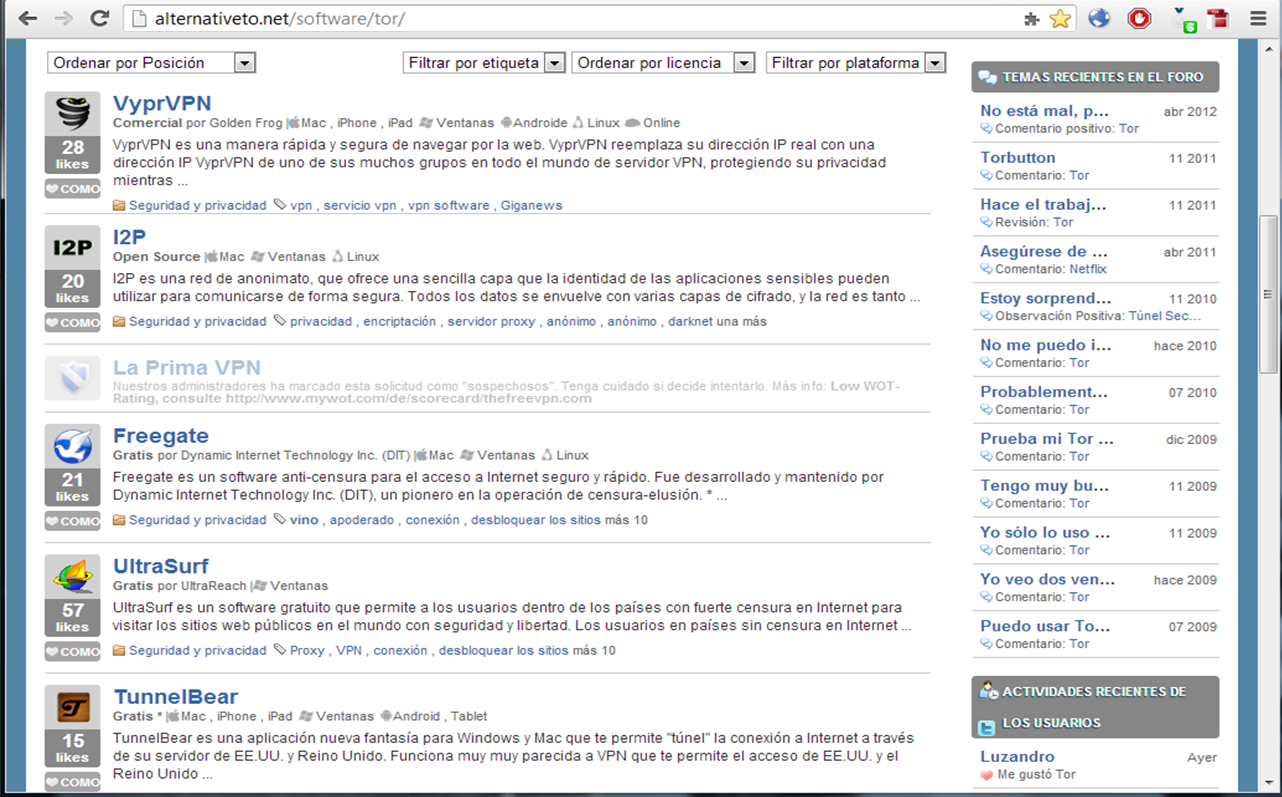Click the 'apoderado' tag under Freegate

[x=362, y=520]
